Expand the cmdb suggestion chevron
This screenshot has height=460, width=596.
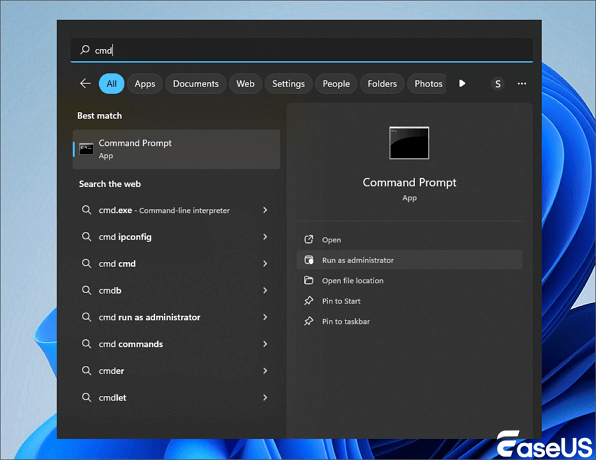click(x=265, y=290)
